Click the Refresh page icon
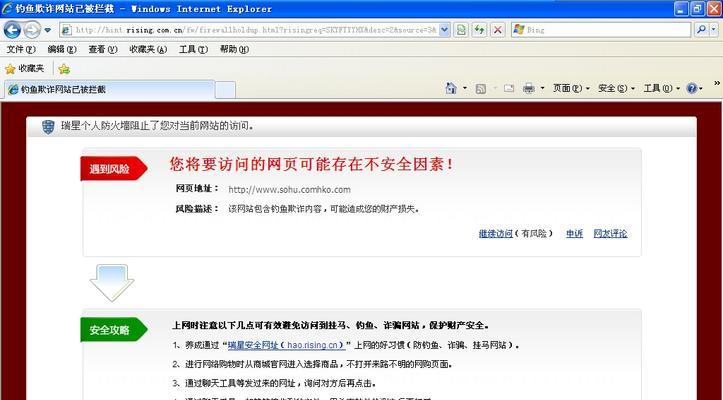The height and width of the screenshot is (400, 723). tap(480, 30)
